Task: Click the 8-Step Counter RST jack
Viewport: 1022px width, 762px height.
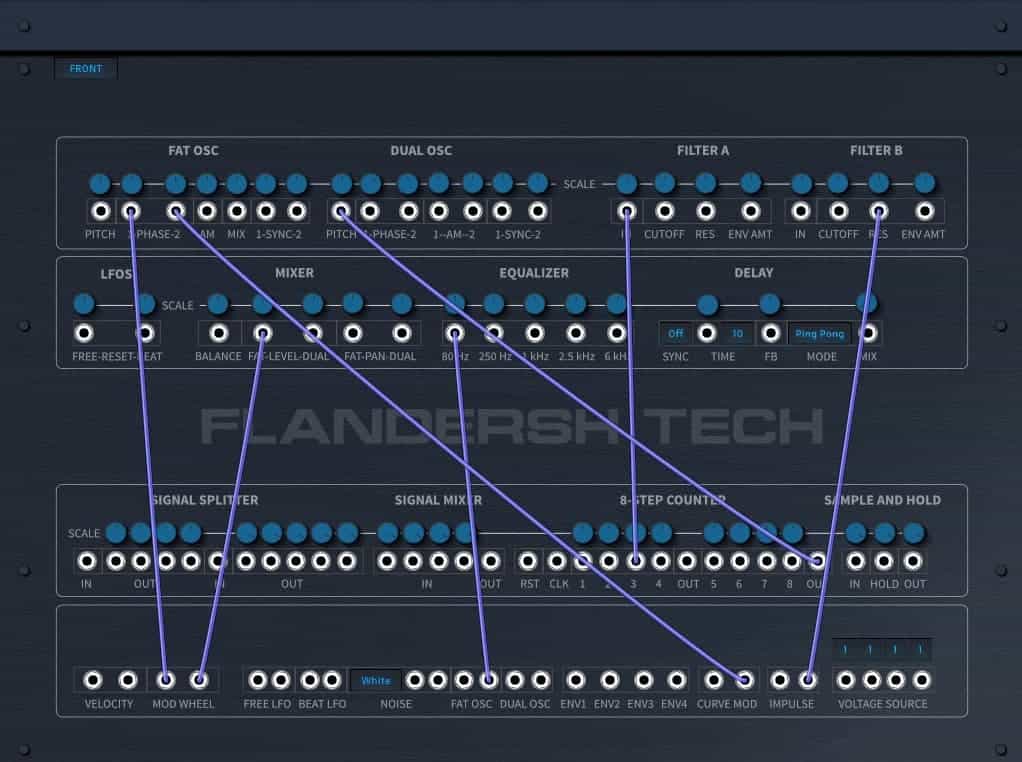Action: [x=528, y=561]
